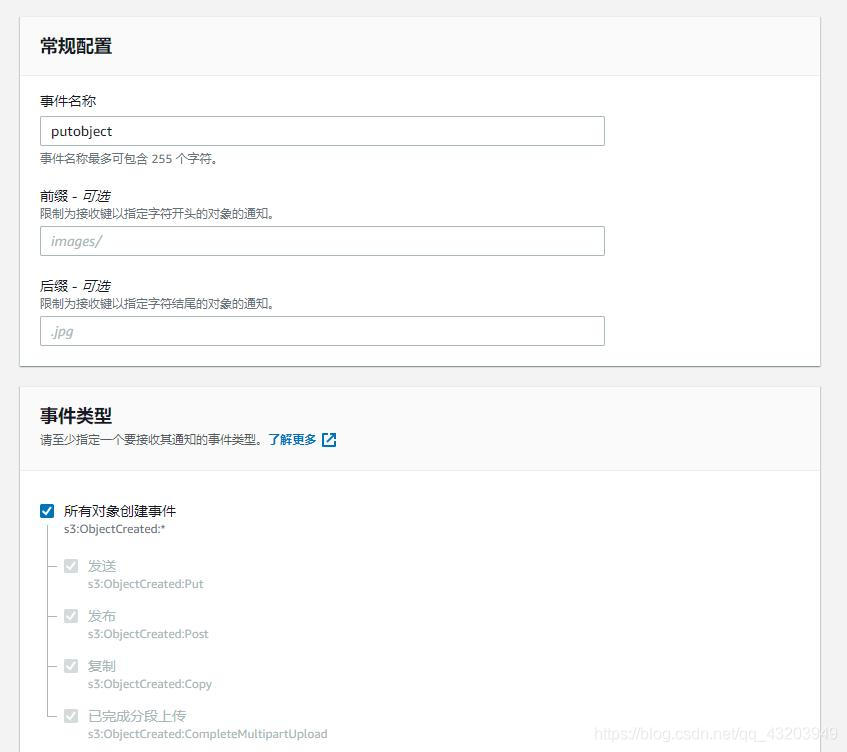Toggle the 发布 s3:ObjectCreated:Post checkbox
The width and height of the screenshot is (847, 752).
coord(71,615)
